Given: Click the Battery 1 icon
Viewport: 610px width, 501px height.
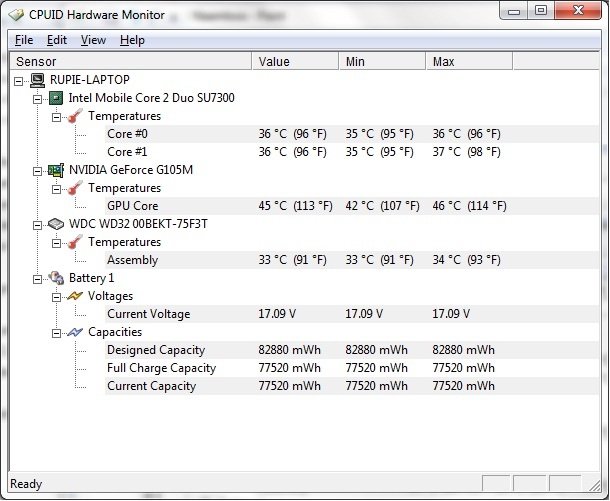Looking at the screenshot, I should click(x=56, y=278).
